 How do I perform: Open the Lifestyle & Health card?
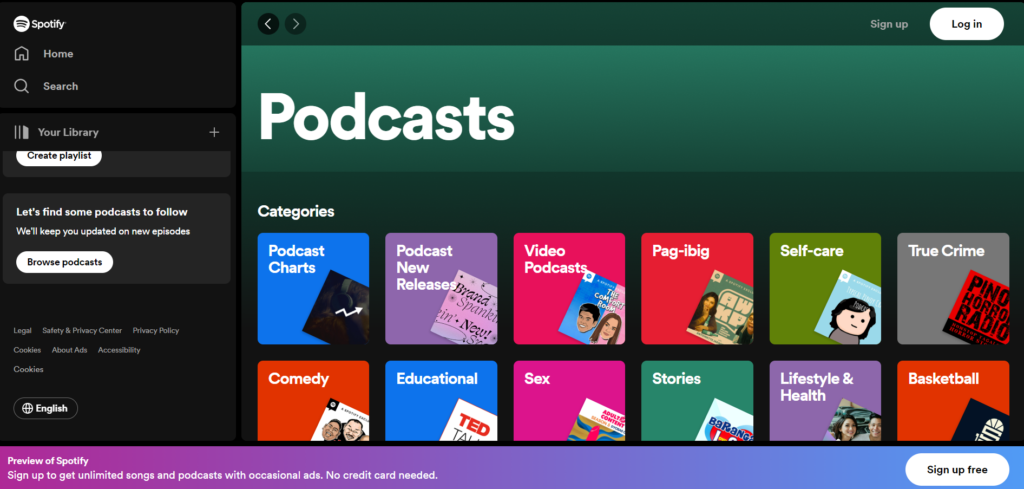(x=825, y=401)
